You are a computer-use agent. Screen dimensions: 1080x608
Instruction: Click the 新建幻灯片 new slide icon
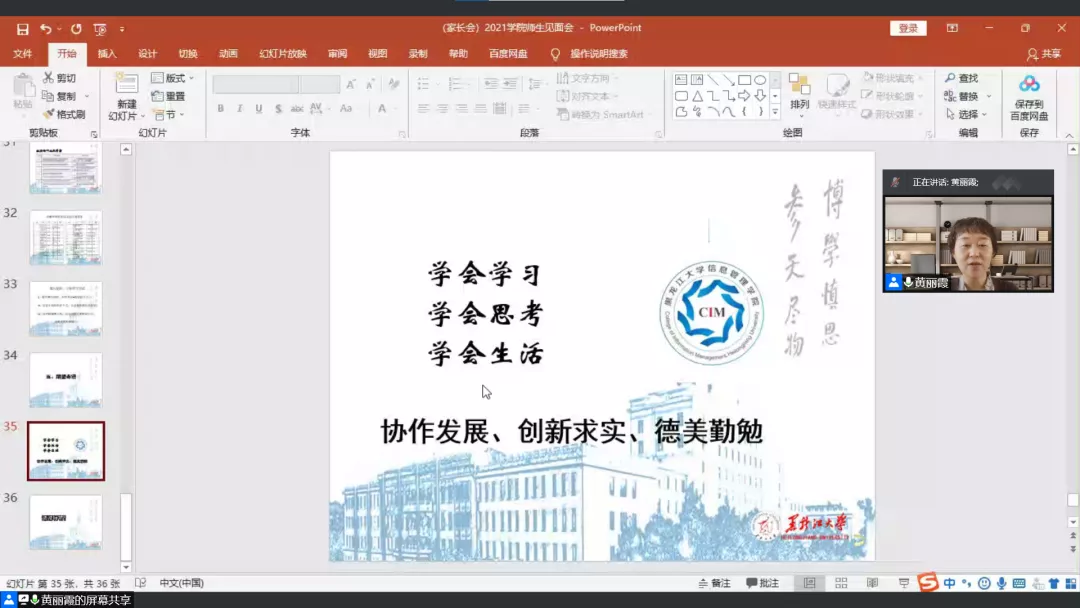[x=126, y=84]
